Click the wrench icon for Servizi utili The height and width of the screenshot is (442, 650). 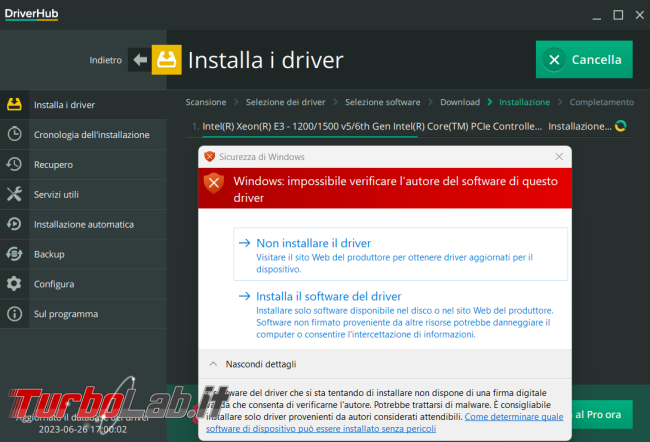(14, 194)
